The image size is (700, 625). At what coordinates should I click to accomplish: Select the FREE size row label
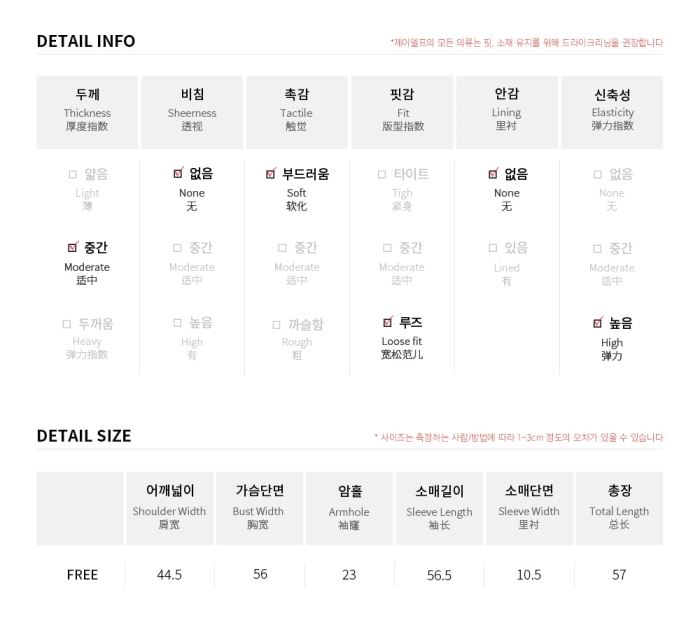coord(82,575)
